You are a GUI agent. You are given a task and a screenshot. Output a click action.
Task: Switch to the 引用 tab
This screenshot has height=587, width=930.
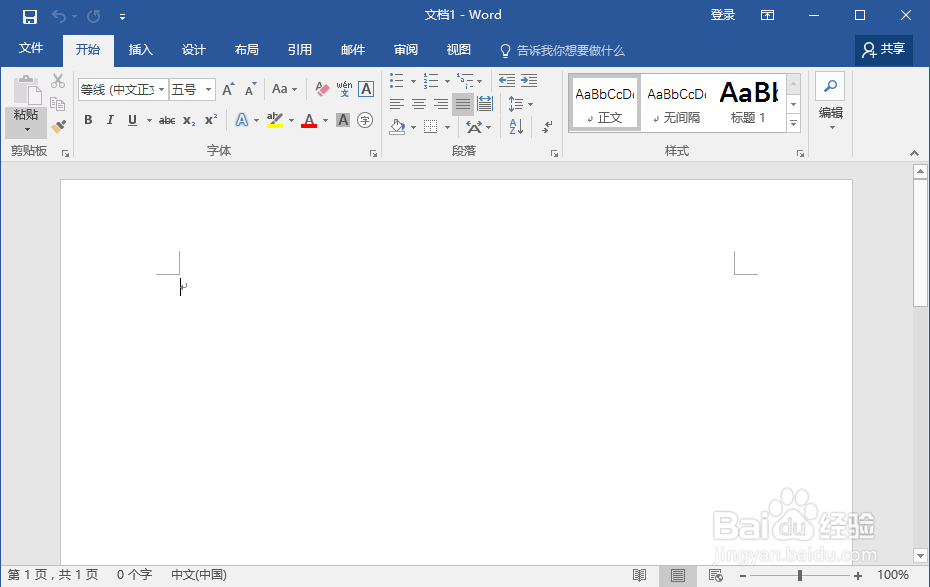click(300, 50)
